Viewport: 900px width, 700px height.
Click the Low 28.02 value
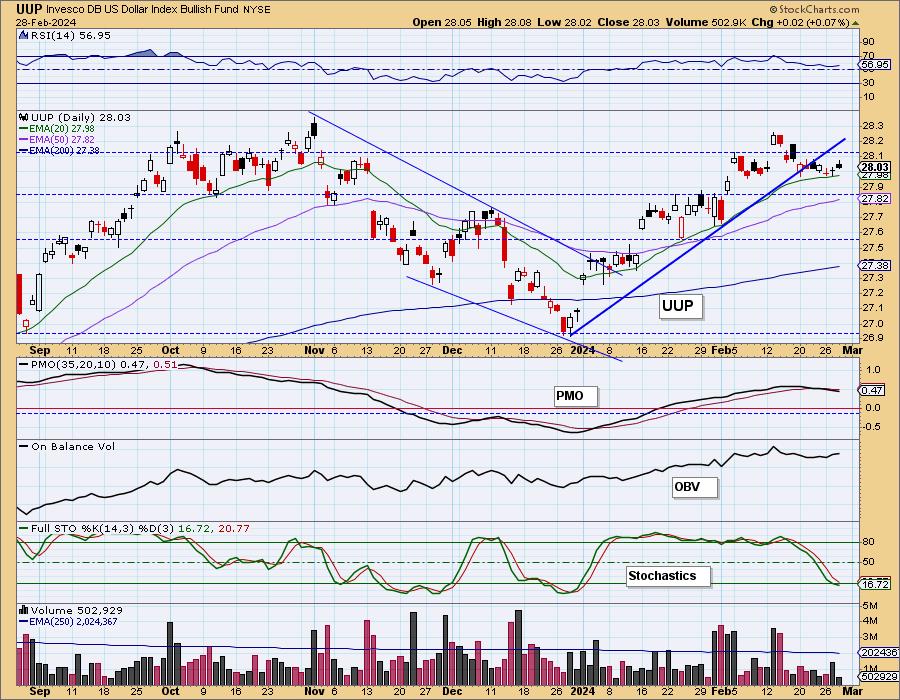(x=565, y=22)
